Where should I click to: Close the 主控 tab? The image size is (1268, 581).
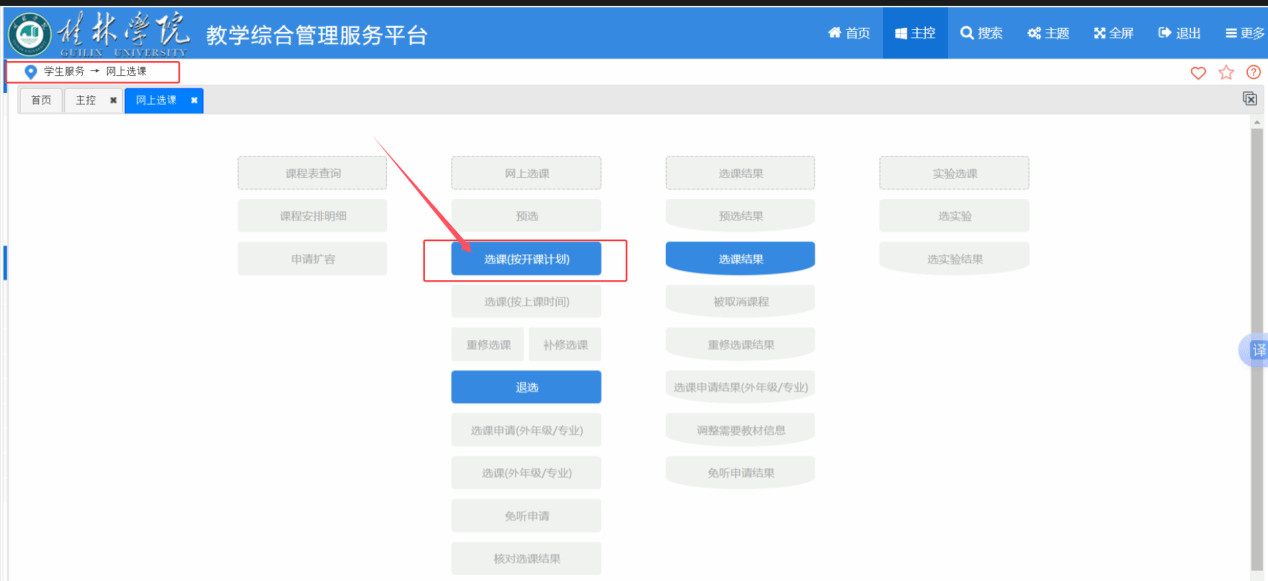(x=113, y=100)
